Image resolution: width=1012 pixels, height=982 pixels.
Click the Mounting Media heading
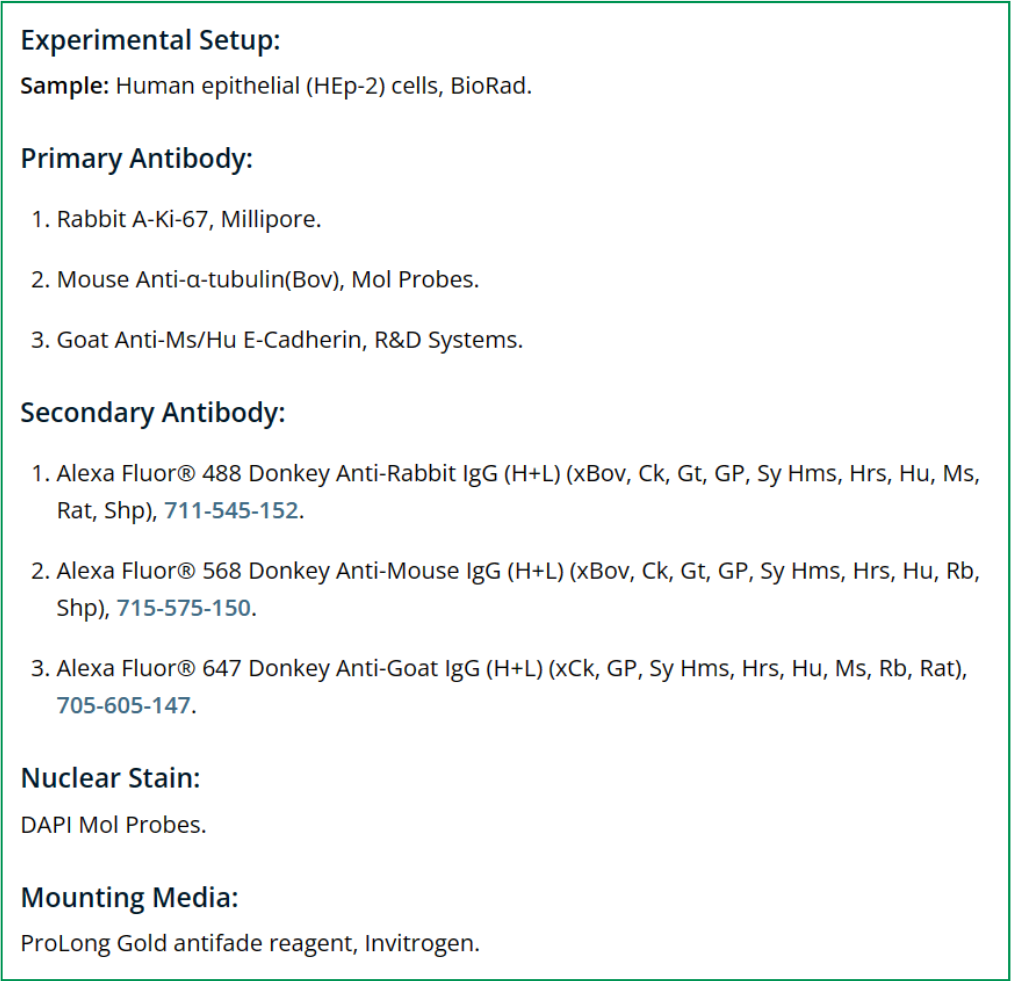(129, 897)
